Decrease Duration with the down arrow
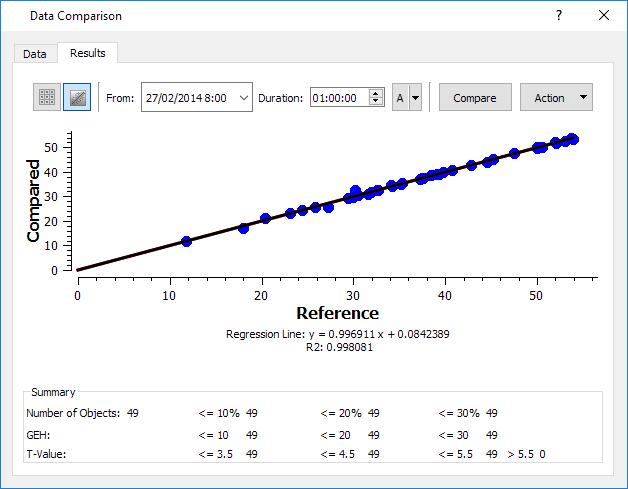Screen dimensions: 628x489 point(376,102)
